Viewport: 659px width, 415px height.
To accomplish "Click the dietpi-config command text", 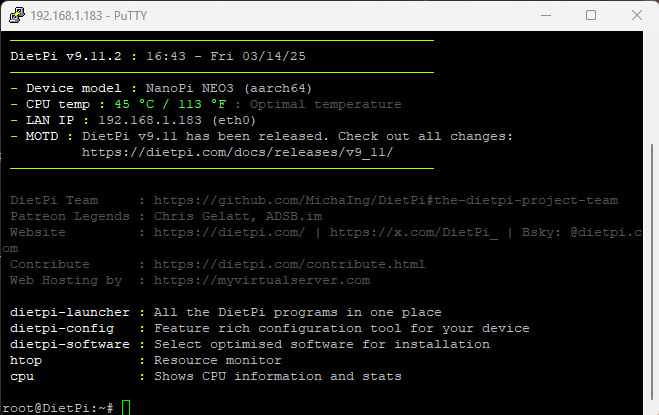I will [x=62, y=328].
